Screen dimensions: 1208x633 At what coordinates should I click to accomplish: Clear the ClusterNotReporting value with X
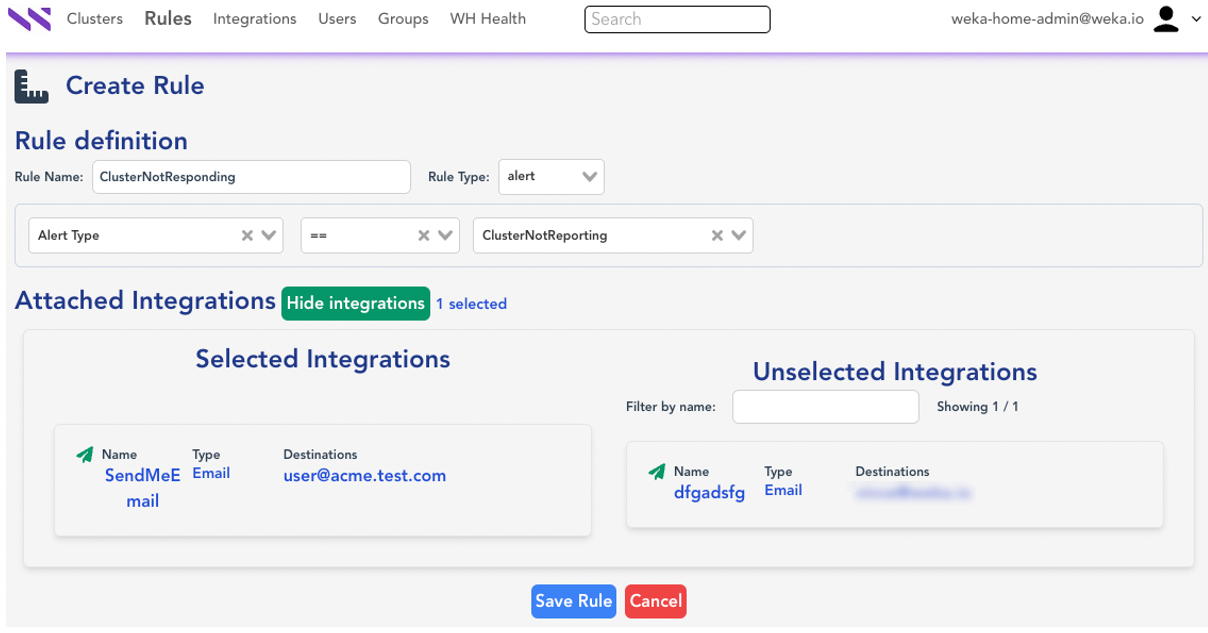(x=717, y=236)
